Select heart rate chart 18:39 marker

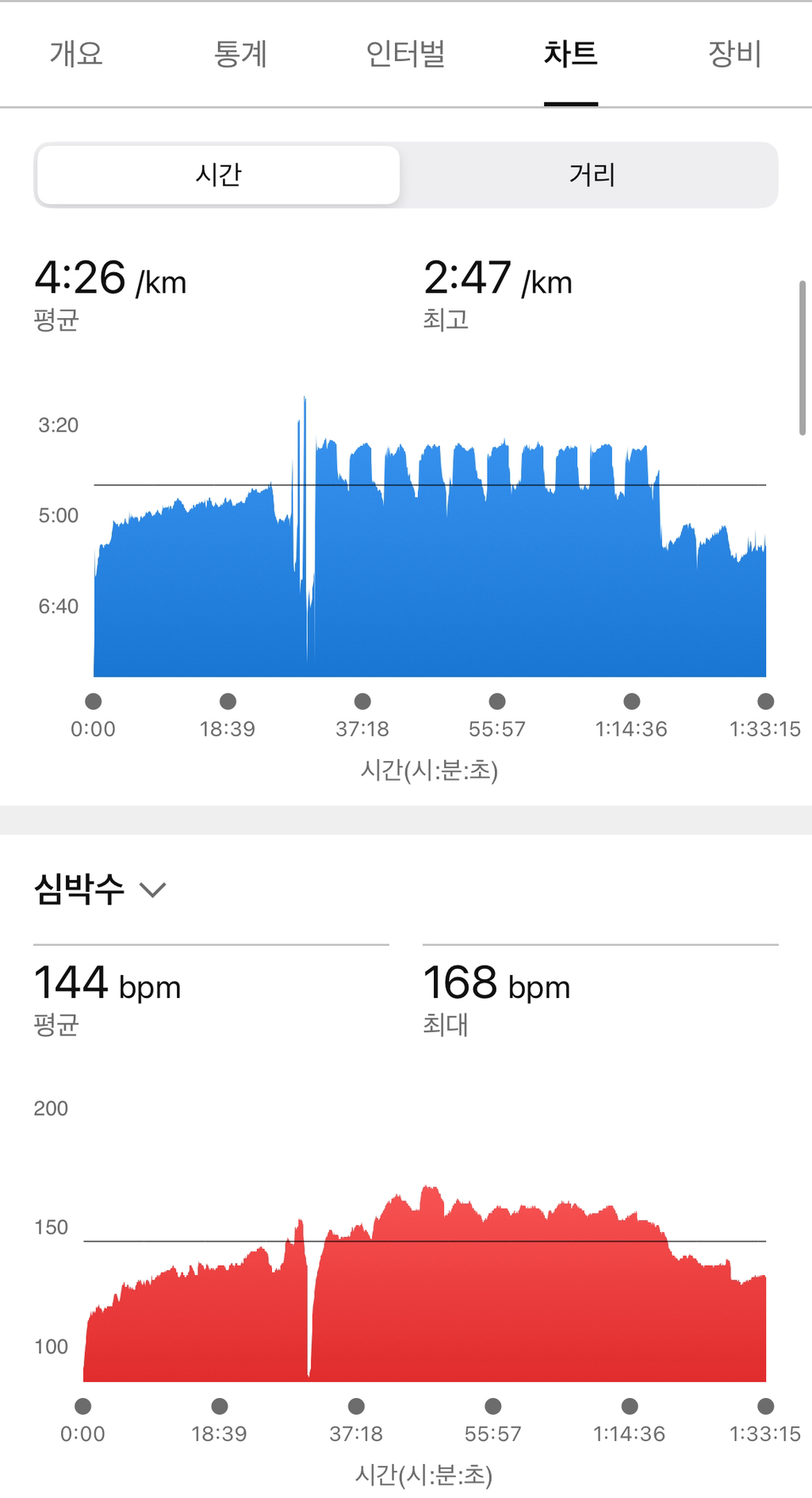pos(220,1407)
